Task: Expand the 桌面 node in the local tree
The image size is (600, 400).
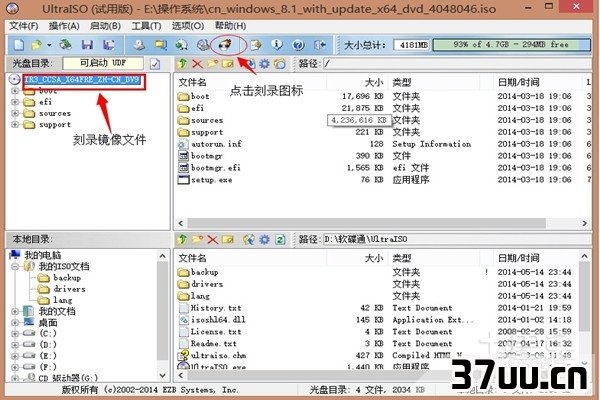Action: coord(15,322)
